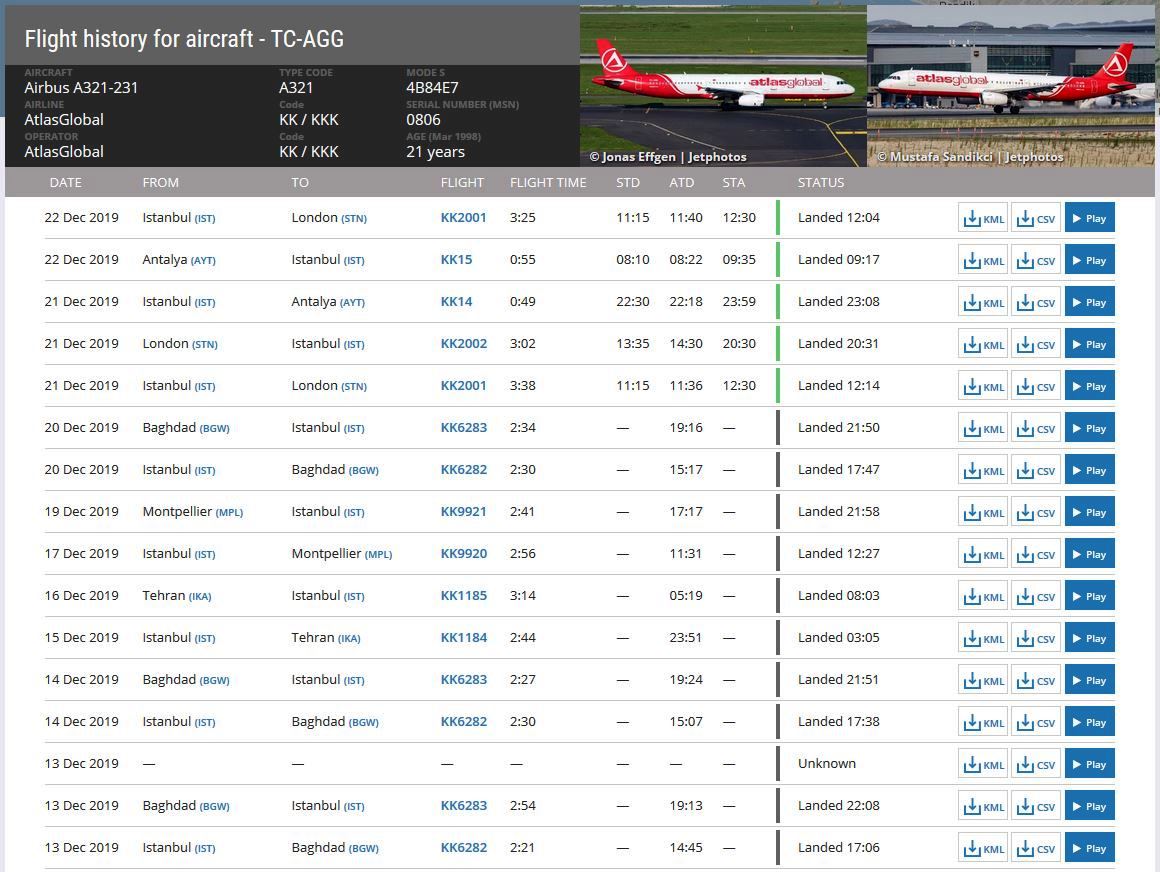
Task: View Mustafa Sandikci aircraft photo
Action: (1011, 85)
